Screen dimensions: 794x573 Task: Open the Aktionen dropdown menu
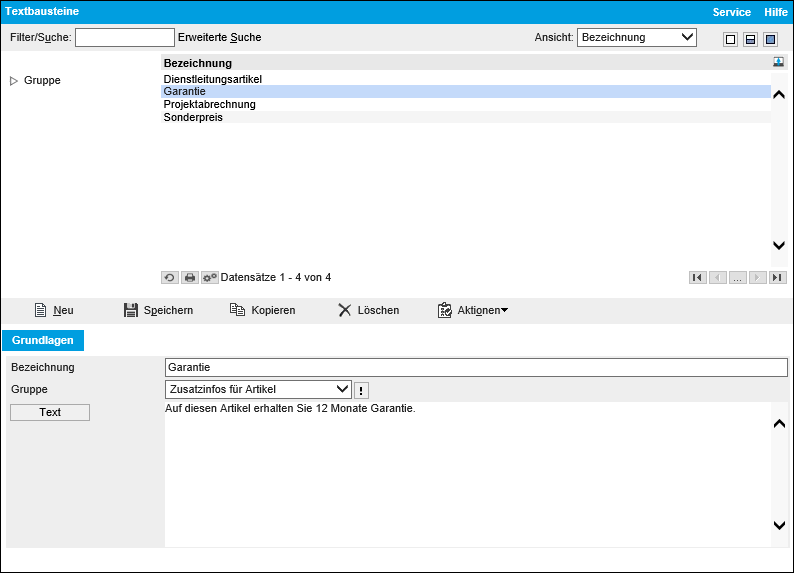click(473, 311)
